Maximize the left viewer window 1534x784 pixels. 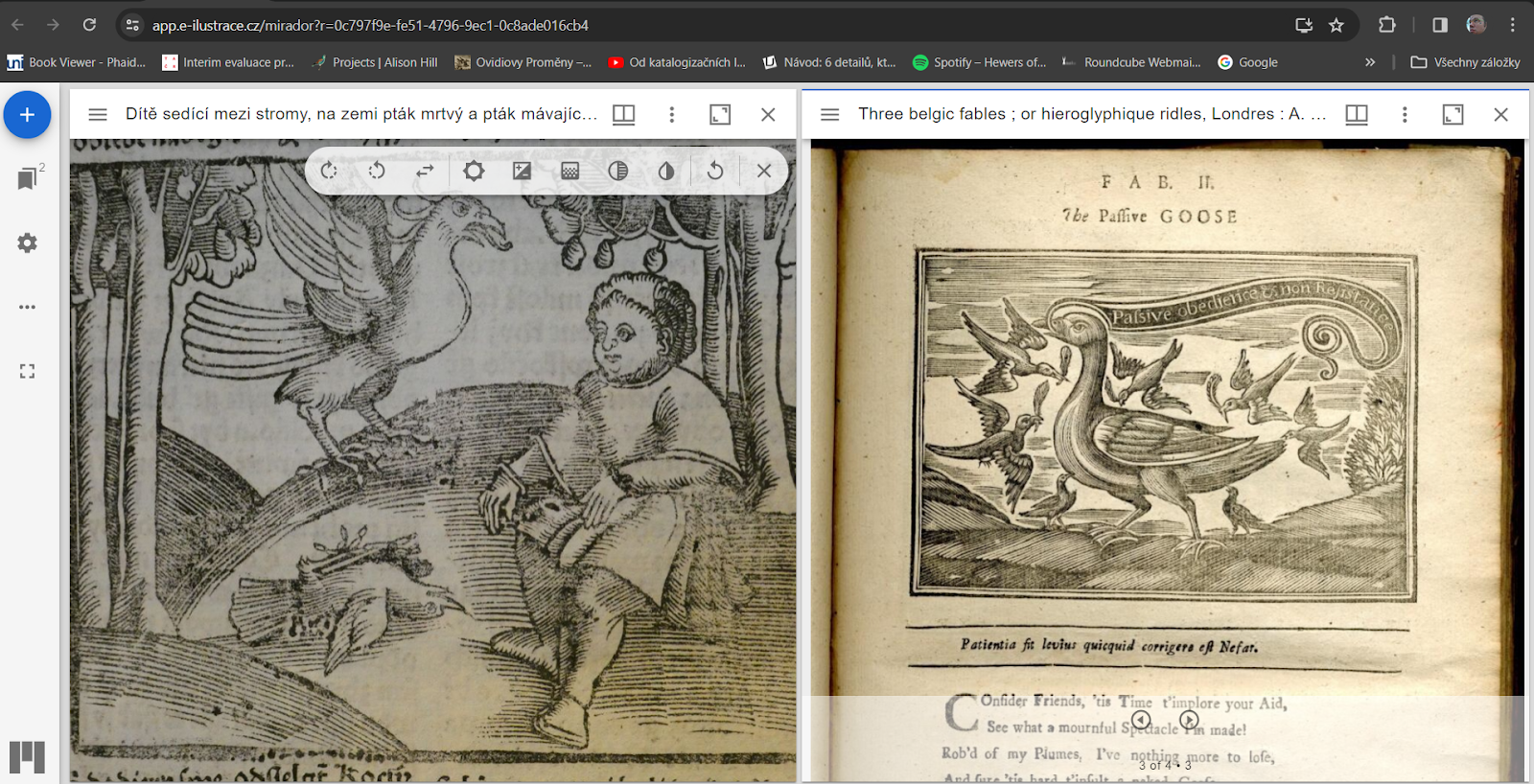pos(720,115)
